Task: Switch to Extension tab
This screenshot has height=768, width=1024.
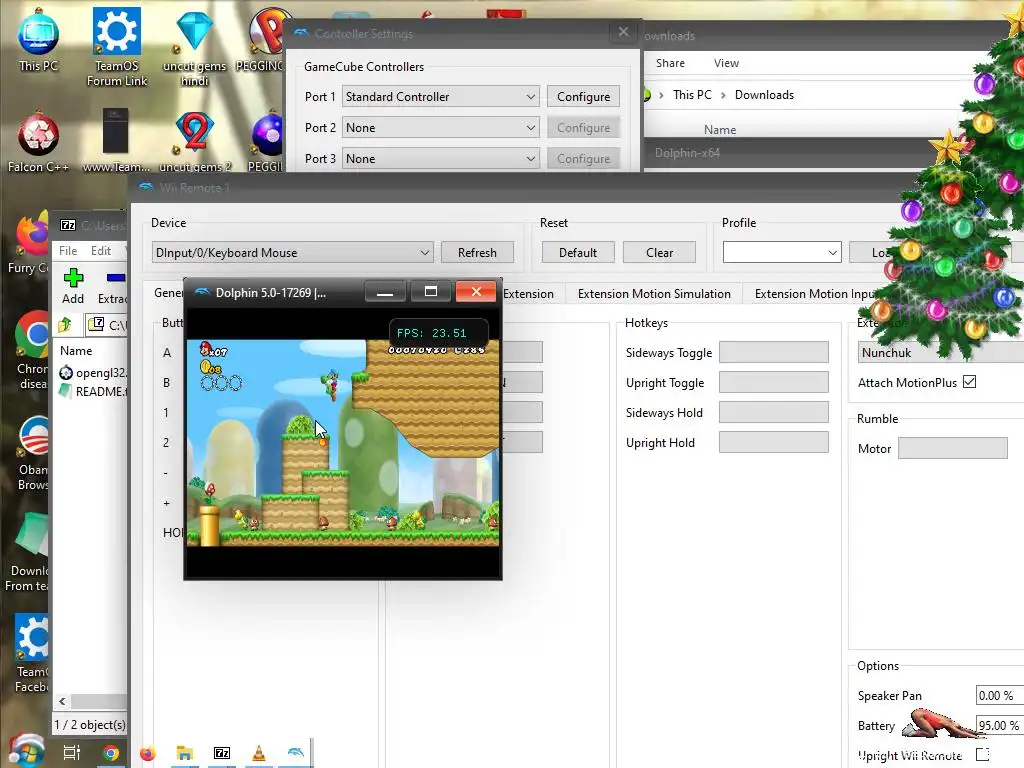Action: point(528,294)
